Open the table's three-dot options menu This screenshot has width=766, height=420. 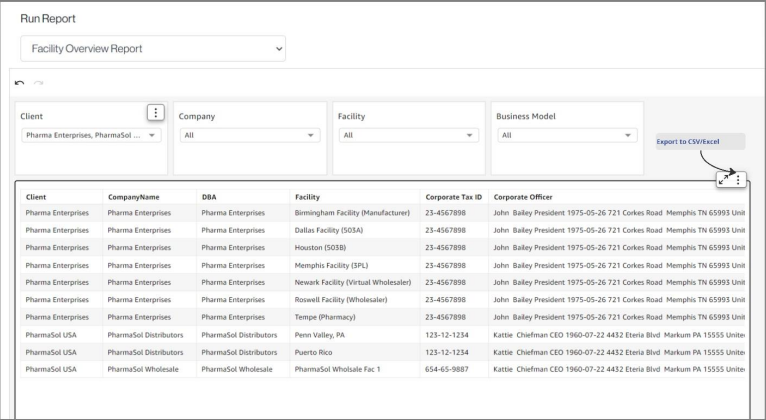coord(738,179)
